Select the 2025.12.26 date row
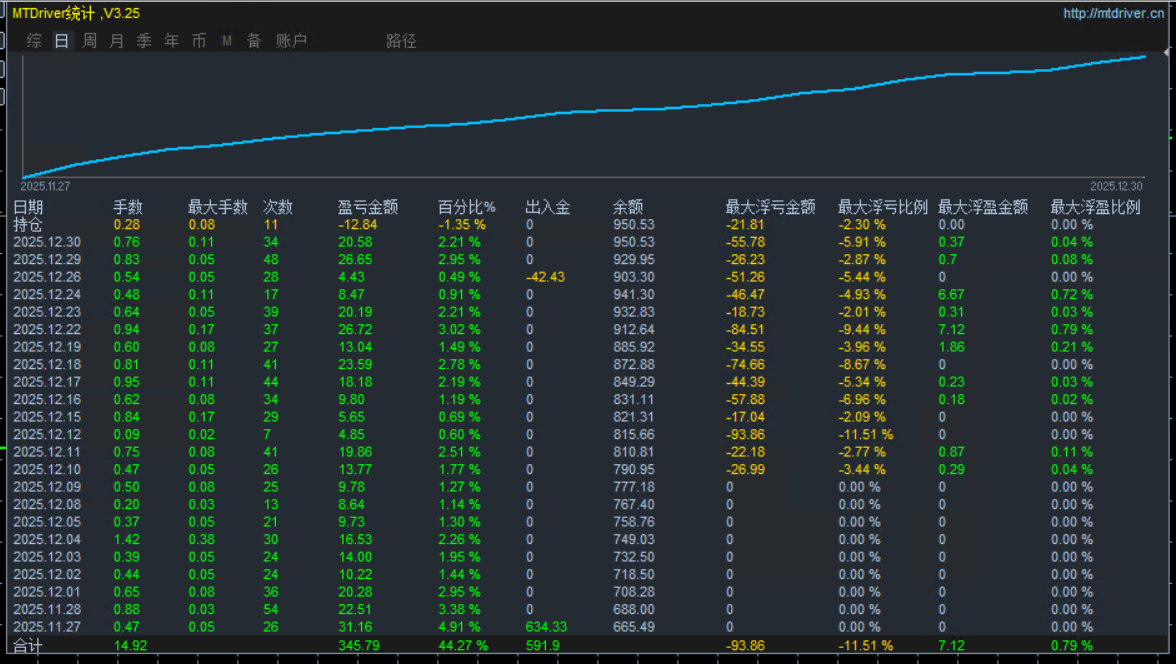Screen dimensions: 1176x664 coord(588,277)
